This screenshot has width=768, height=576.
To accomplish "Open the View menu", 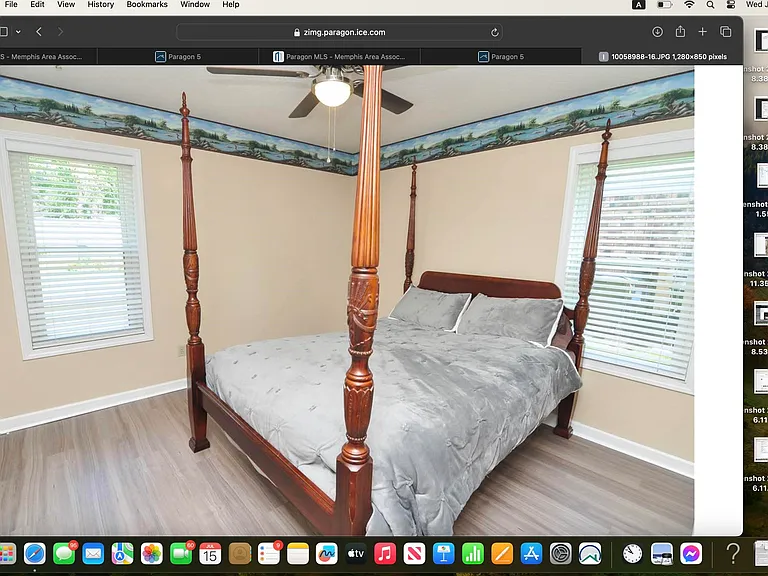I will click(66, 4).
